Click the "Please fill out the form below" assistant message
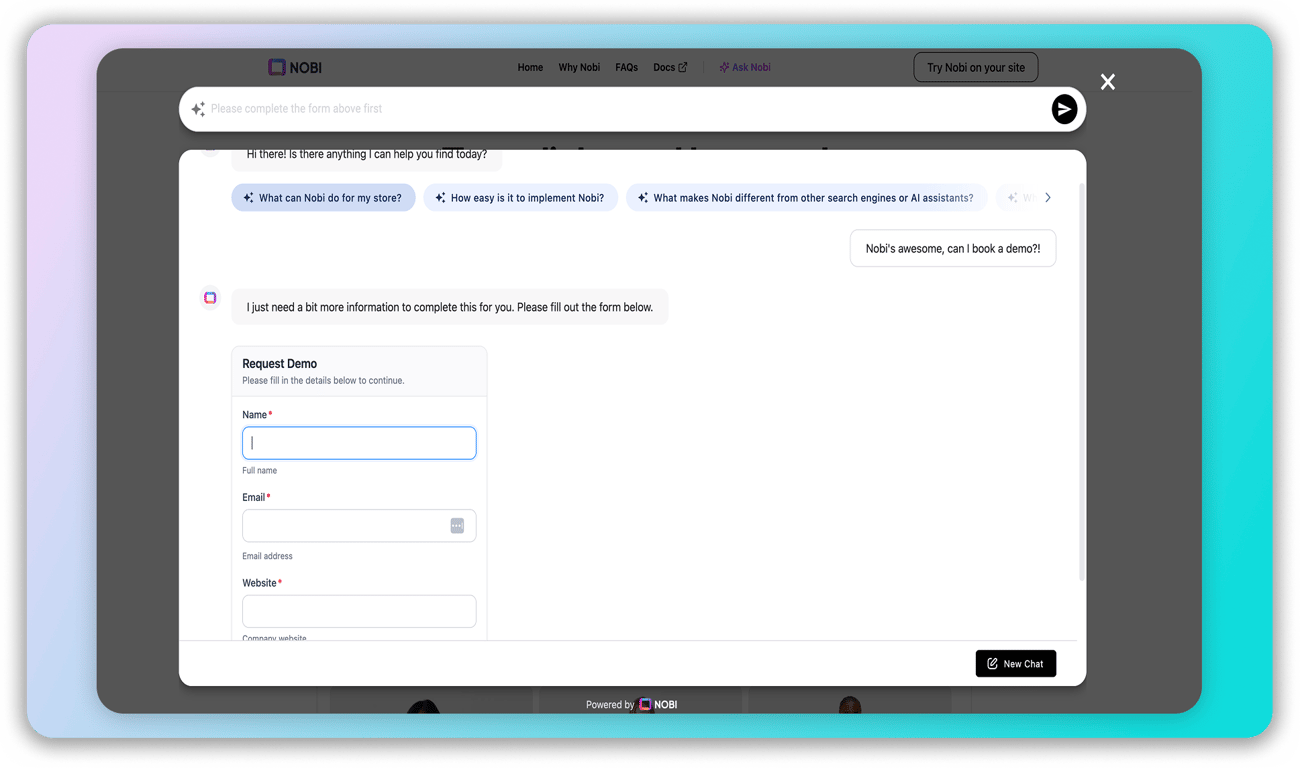This screenshot has width=1300, height=768. [x=450, y=307]
